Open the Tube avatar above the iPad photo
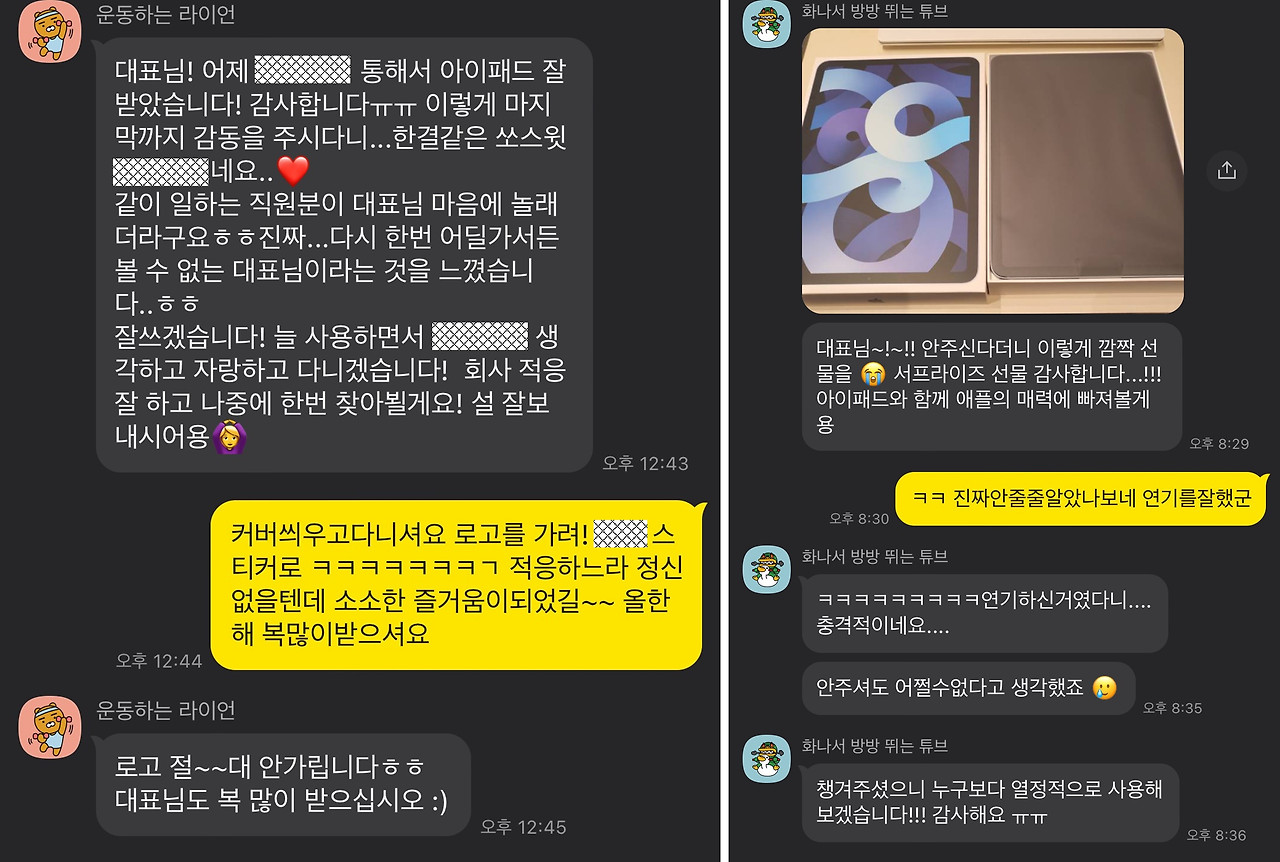This screenshot has width=1280, height=862. tap(767, 23)
